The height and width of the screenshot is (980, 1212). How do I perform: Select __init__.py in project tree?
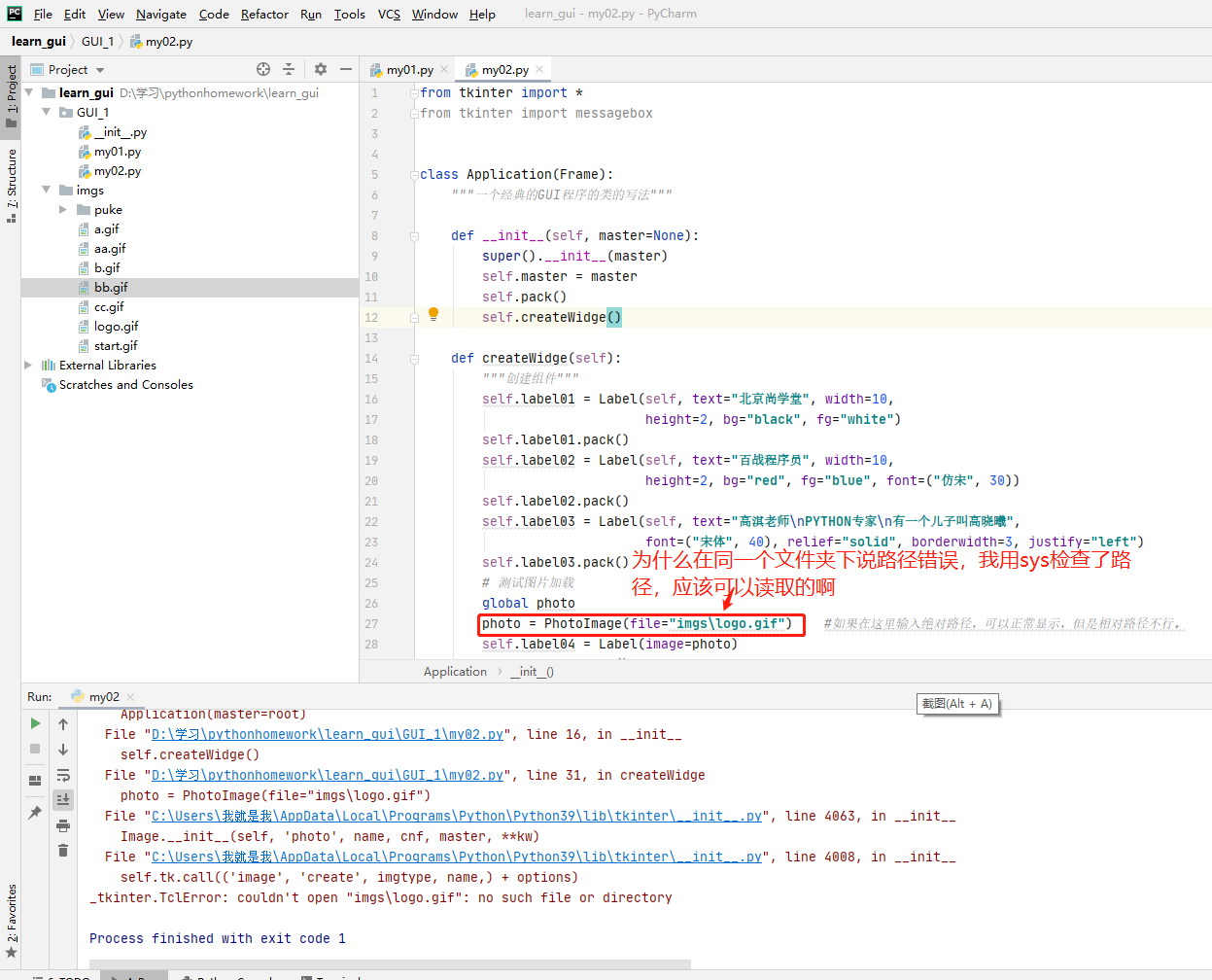(121, 131)
